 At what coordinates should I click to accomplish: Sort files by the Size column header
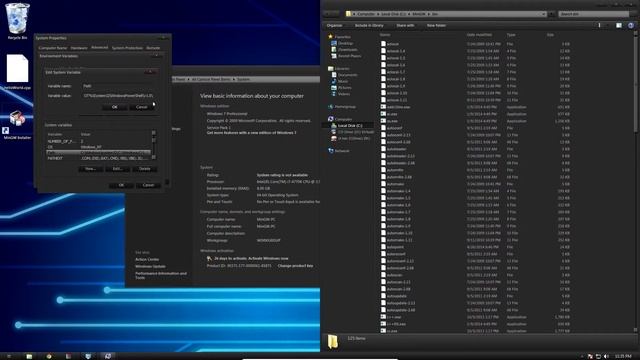point(550,35)
